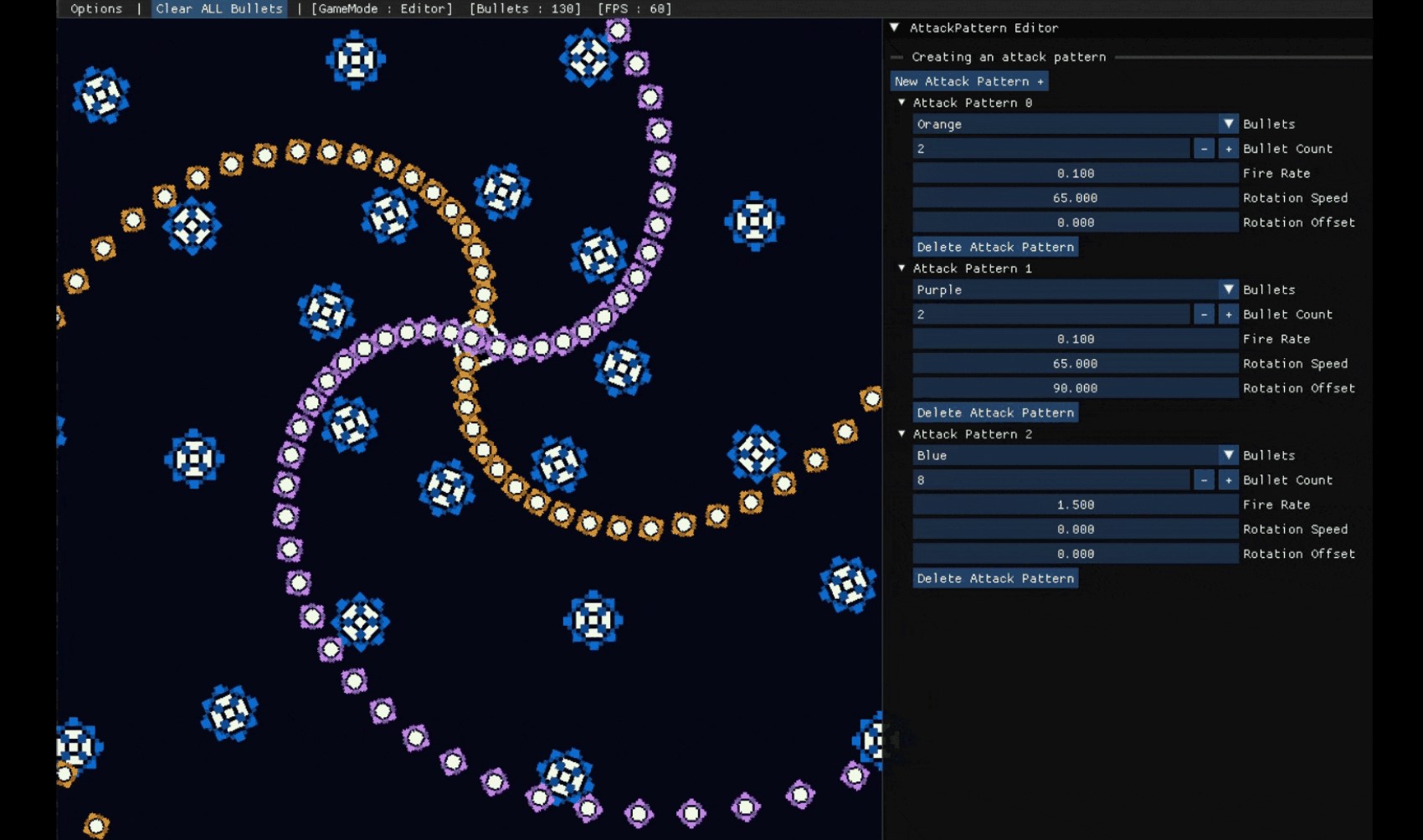This screenshot has width=1423, height=840.
Task: Decrease Bullet Count for Attack Pattern 0
Action: tap(1204, 149)
